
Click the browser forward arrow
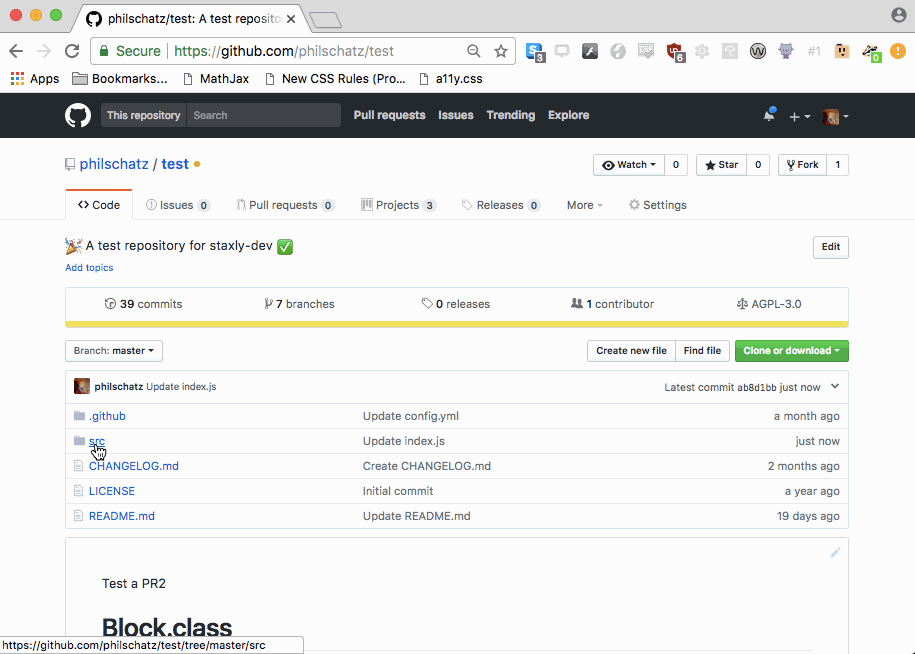(x=44, y=51)
